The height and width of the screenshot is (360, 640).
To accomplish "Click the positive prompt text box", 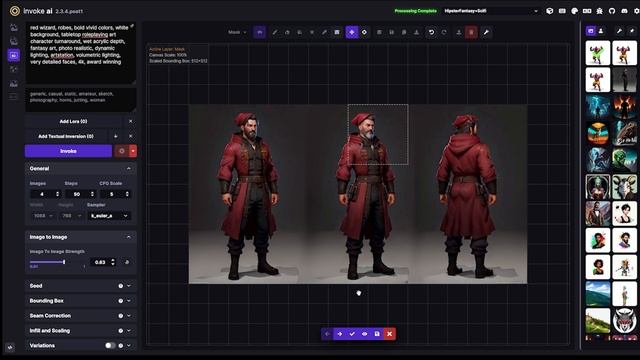I will point(81,53).
